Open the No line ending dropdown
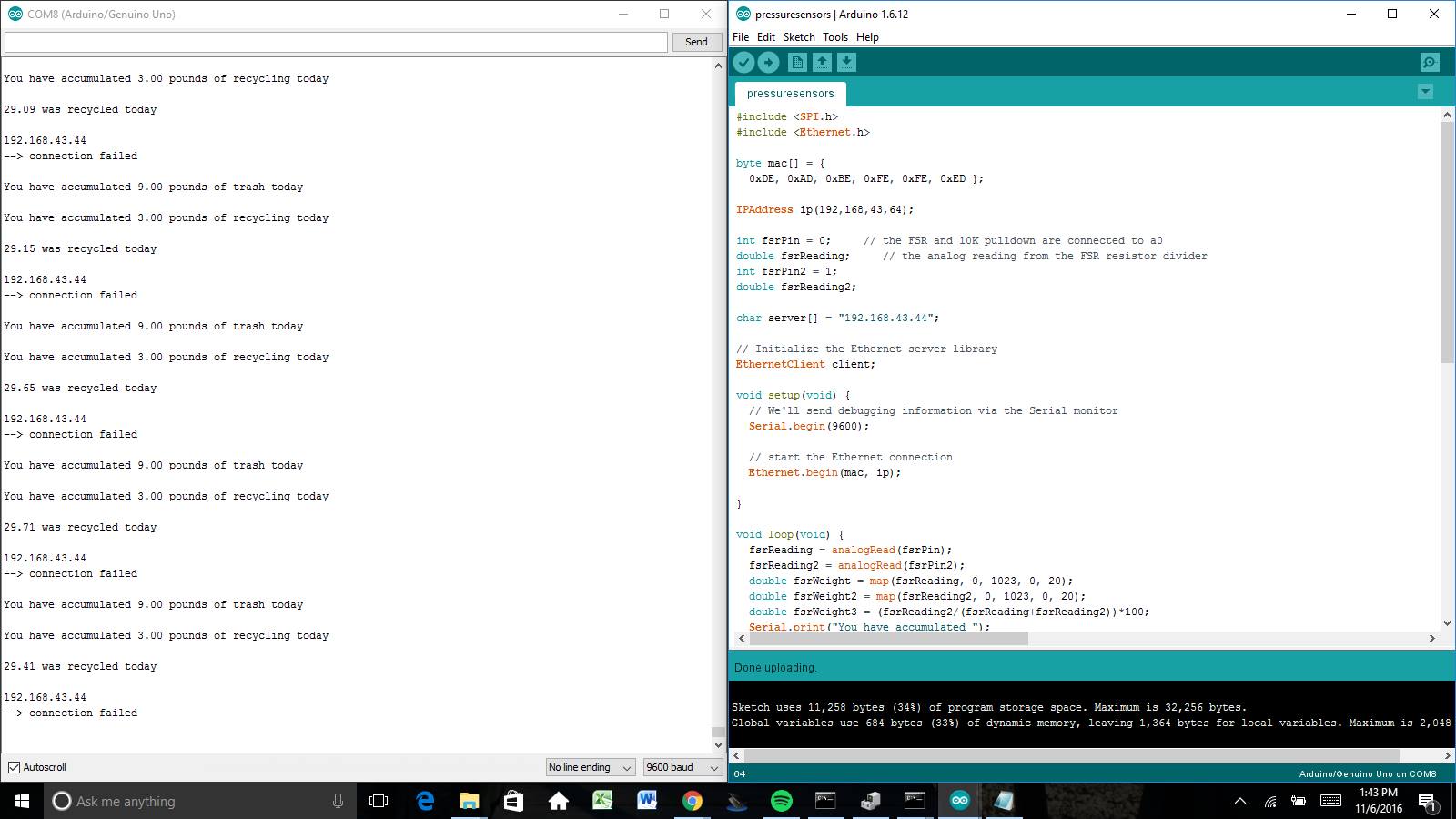 tap(590, 767)
